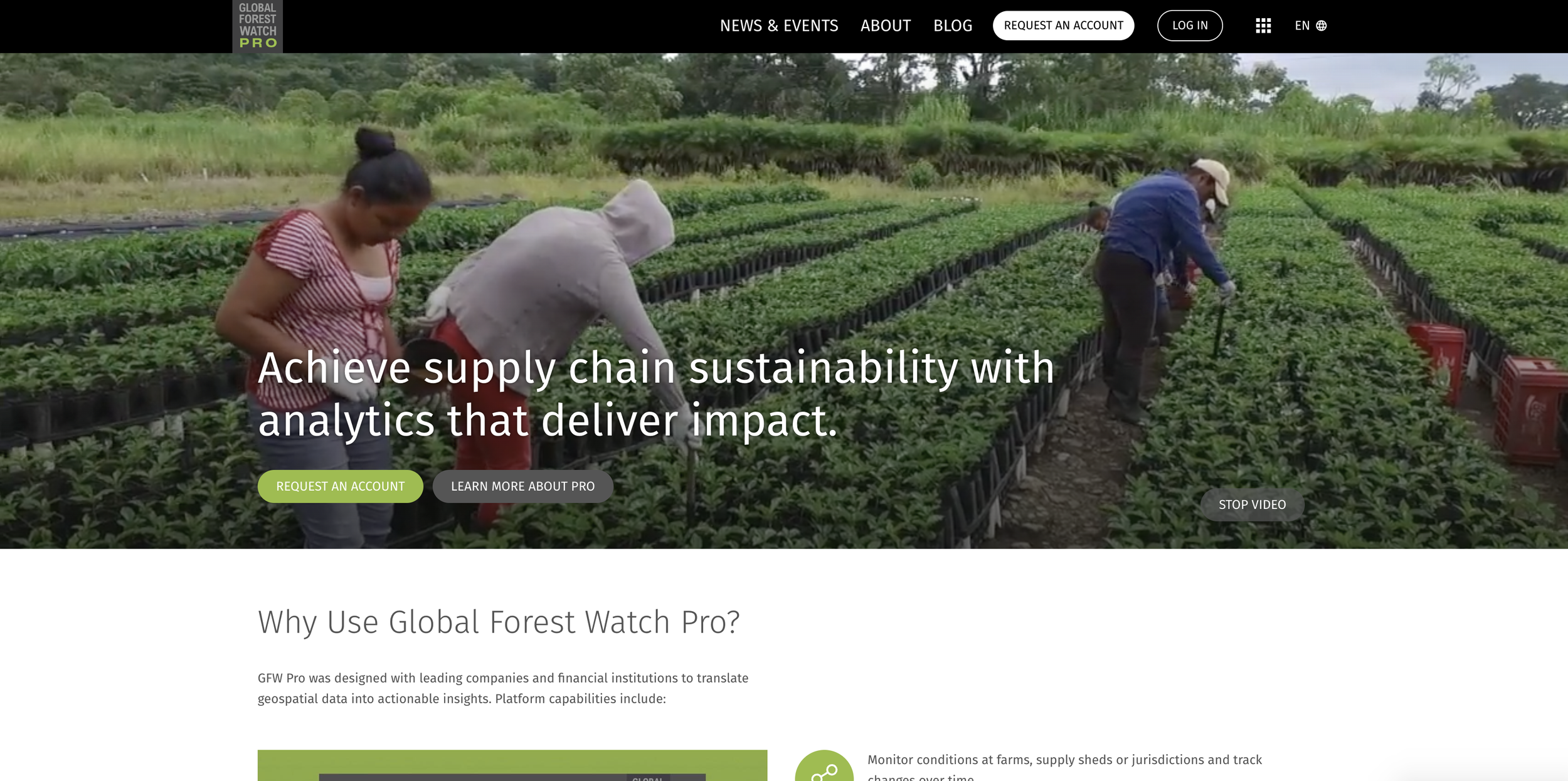Click the green Request an Account hero button
Viewport: 1568px width, 781px height.
[x=341, y=486]
